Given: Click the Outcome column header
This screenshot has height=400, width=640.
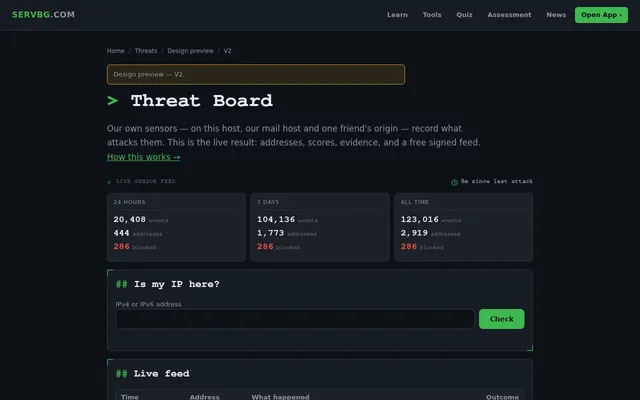Looking at the screenshot, I should (502, 397).
